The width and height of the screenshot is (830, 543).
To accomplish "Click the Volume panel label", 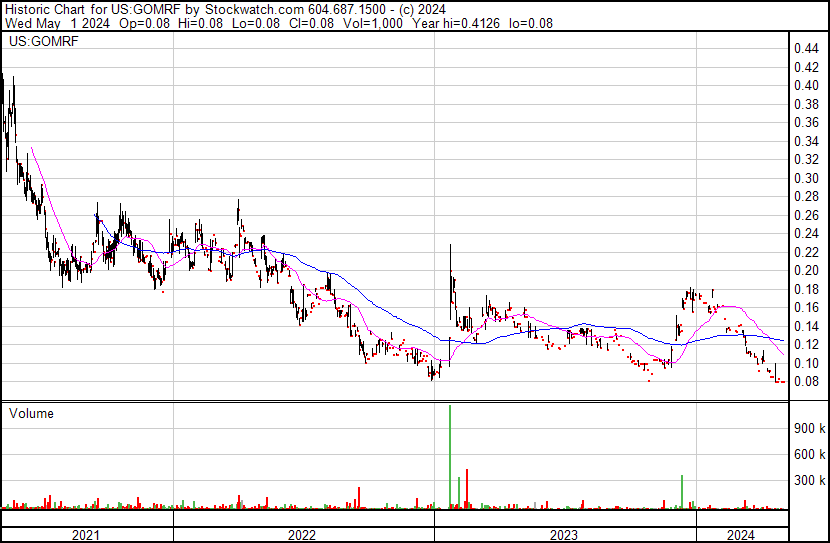I will tap(31, 413).
